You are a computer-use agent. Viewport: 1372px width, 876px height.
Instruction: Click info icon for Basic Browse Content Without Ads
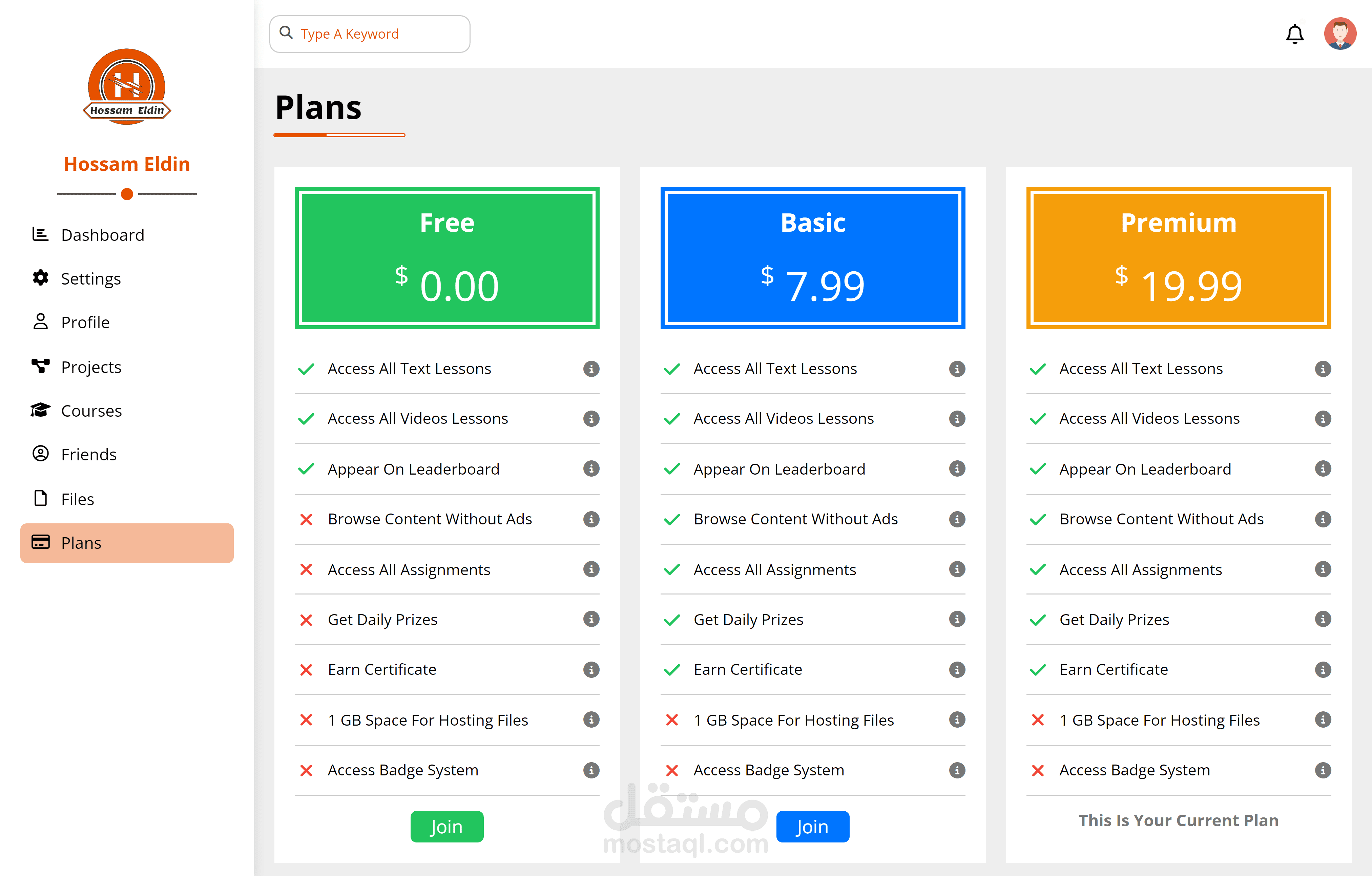click(x=957, y=519)
